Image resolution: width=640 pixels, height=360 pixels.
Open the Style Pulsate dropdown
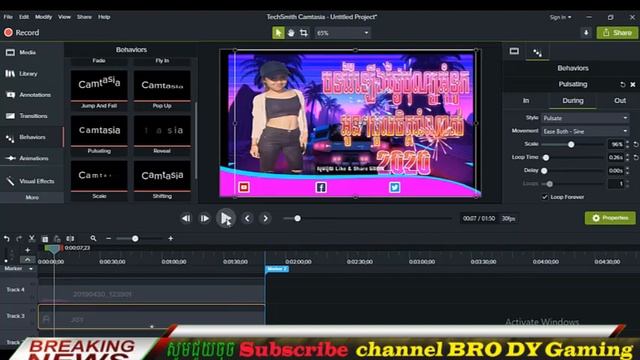[x=585, y=118]
